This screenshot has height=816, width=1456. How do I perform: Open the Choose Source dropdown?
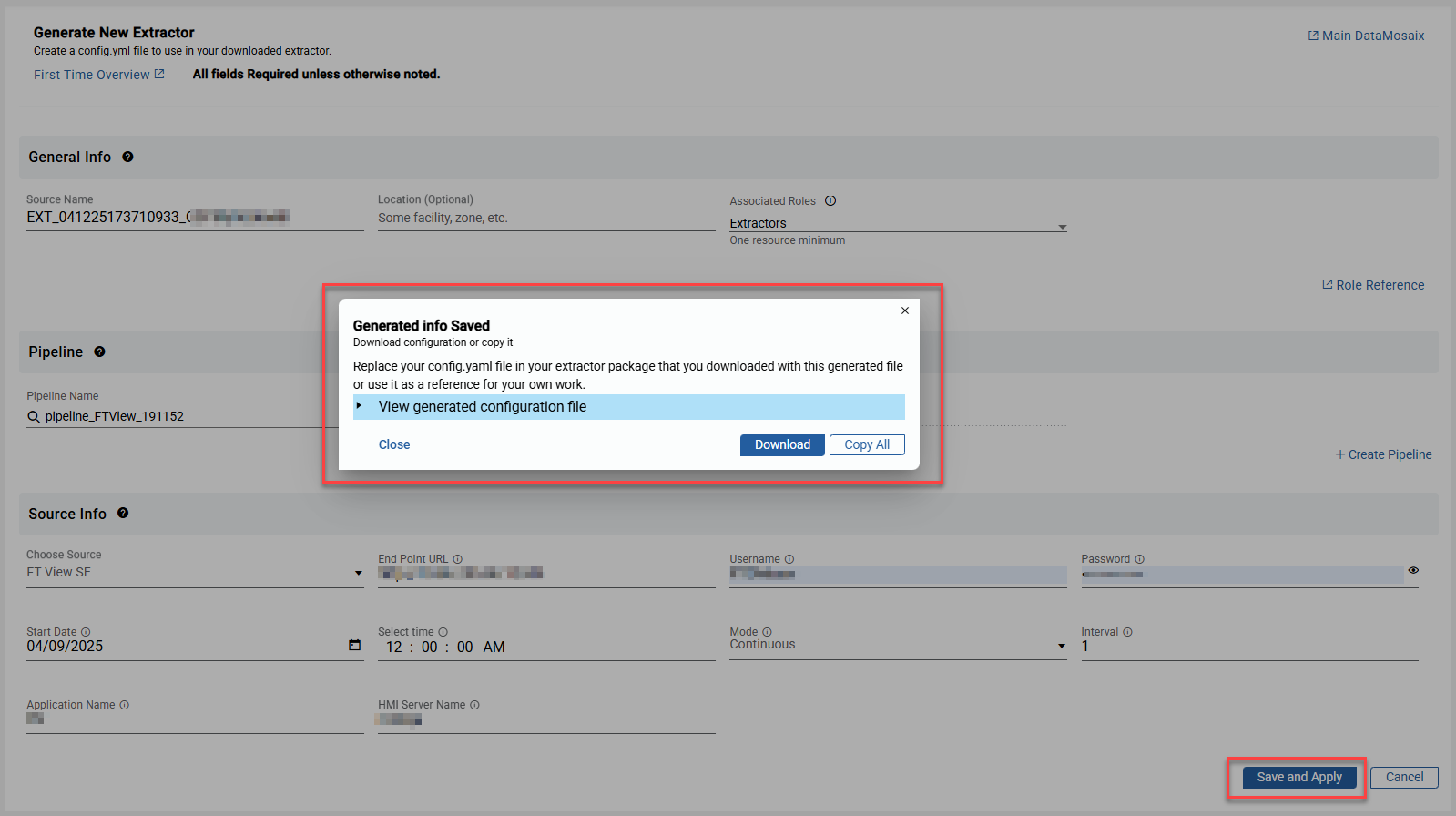(x=359, y=573)
